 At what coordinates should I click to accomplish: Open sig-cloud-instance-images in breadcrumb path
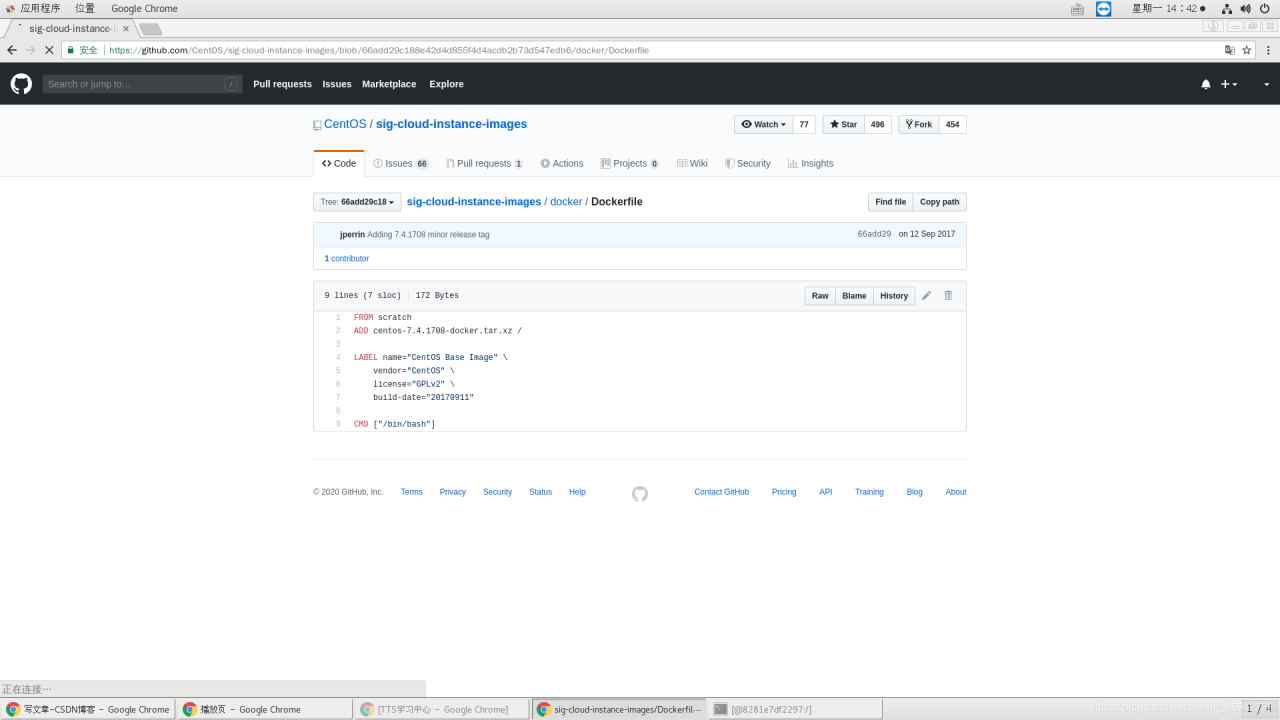pos(474,202)
